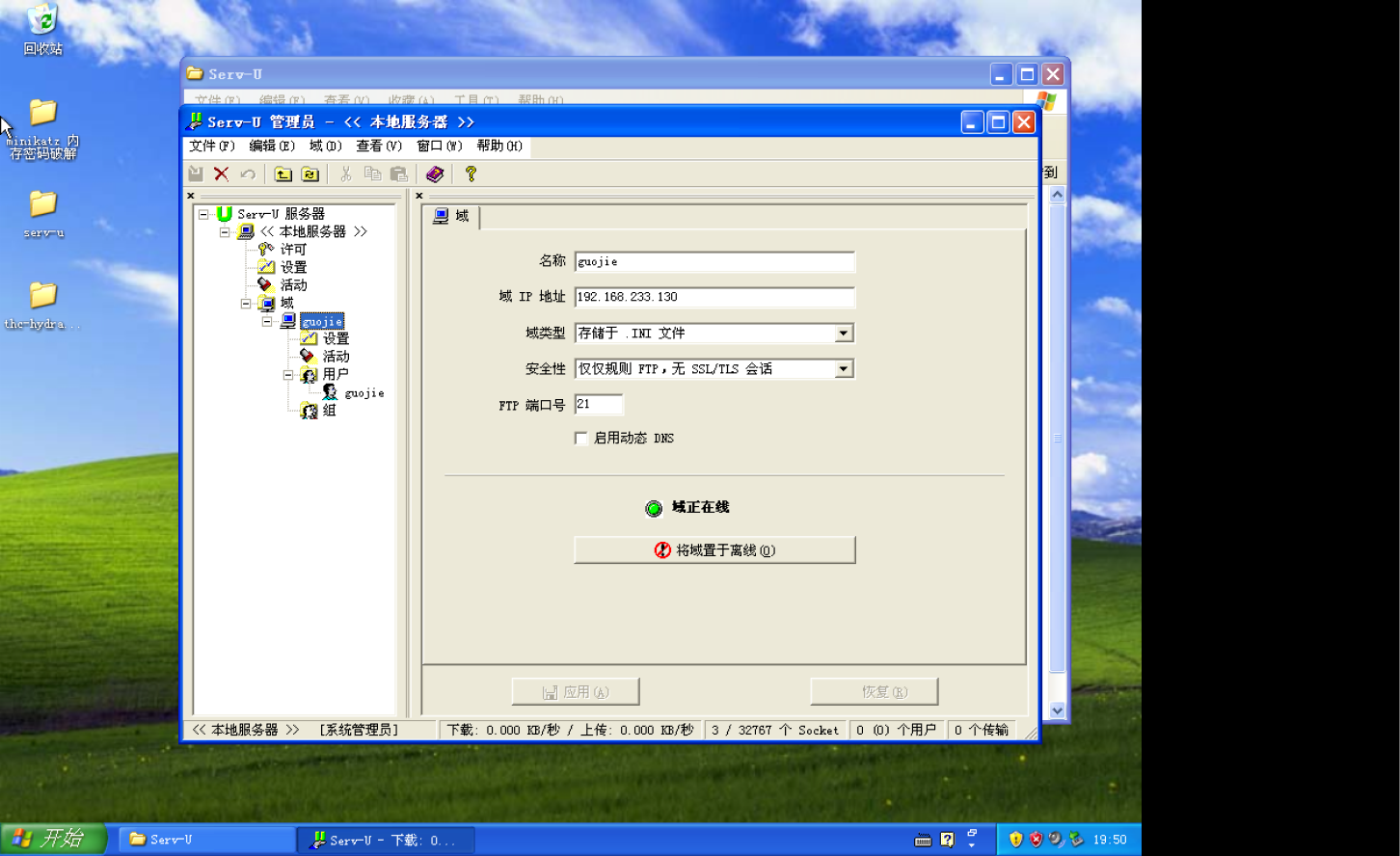The height and width of the screenshot is (856, 1400).
Task: Collapse the Serv-U 服务器 root node
Action: point(203,214)
